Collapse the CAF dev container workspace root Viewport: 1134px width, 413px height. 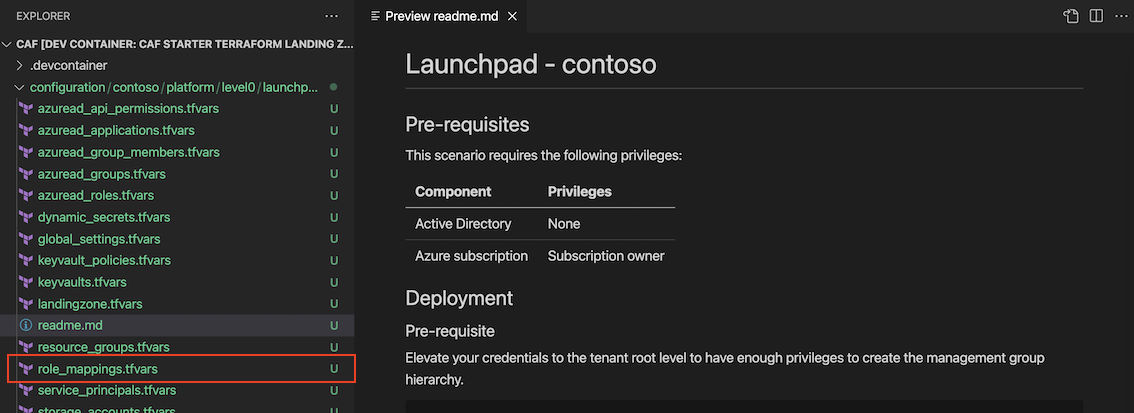pyautogui.click(x=8, y=44)
